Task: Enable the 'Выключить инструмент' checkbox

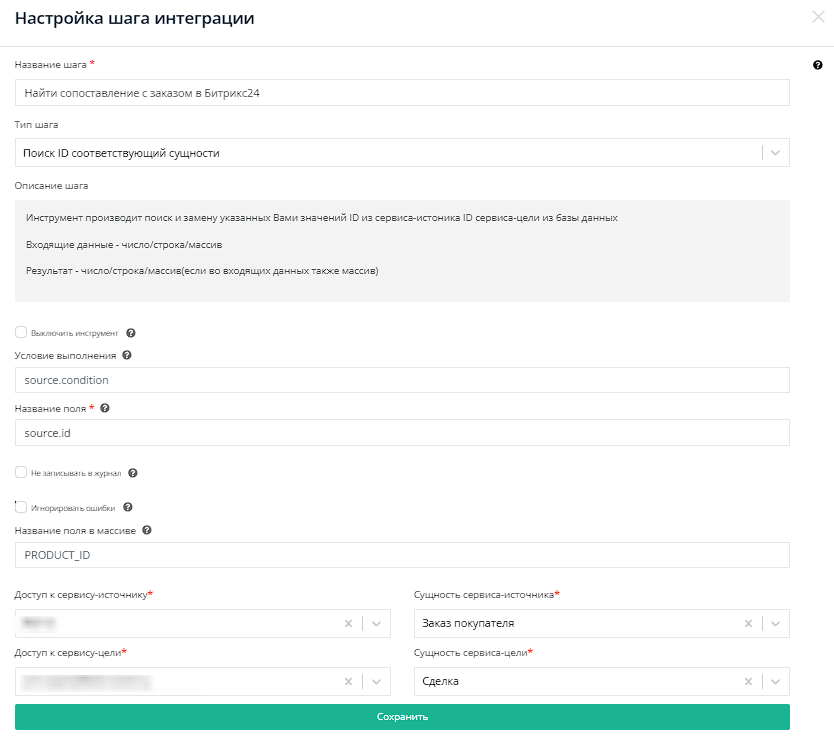Action: (x=21, y=332)
